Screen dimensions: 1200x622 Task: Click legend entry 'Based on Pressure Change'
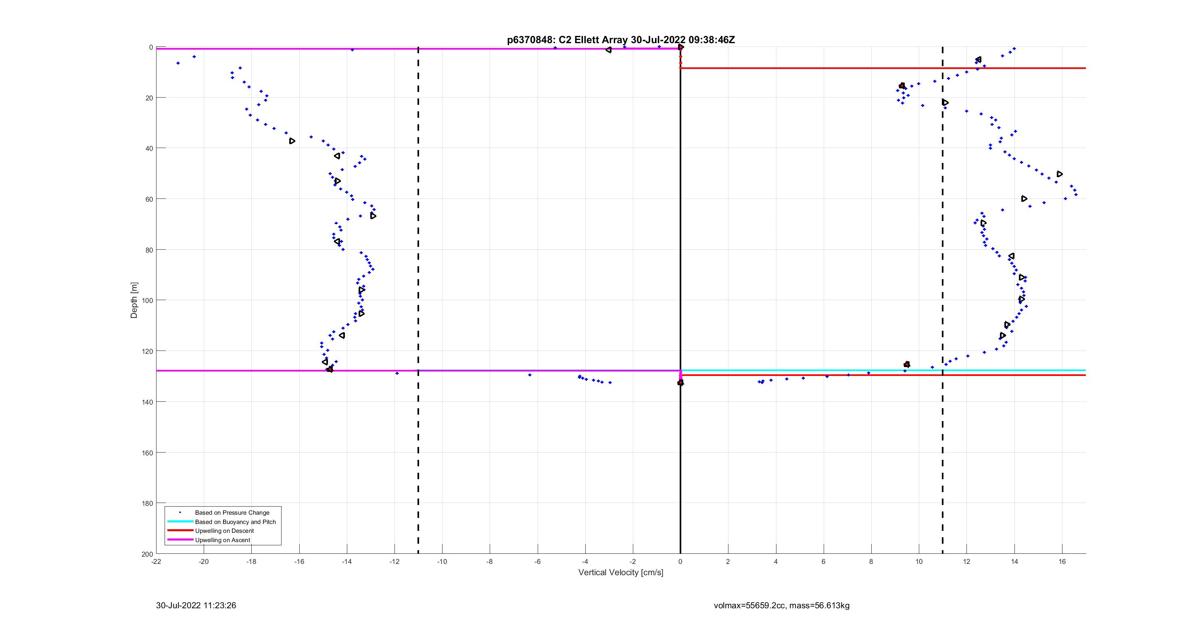[x=232, y=513]
